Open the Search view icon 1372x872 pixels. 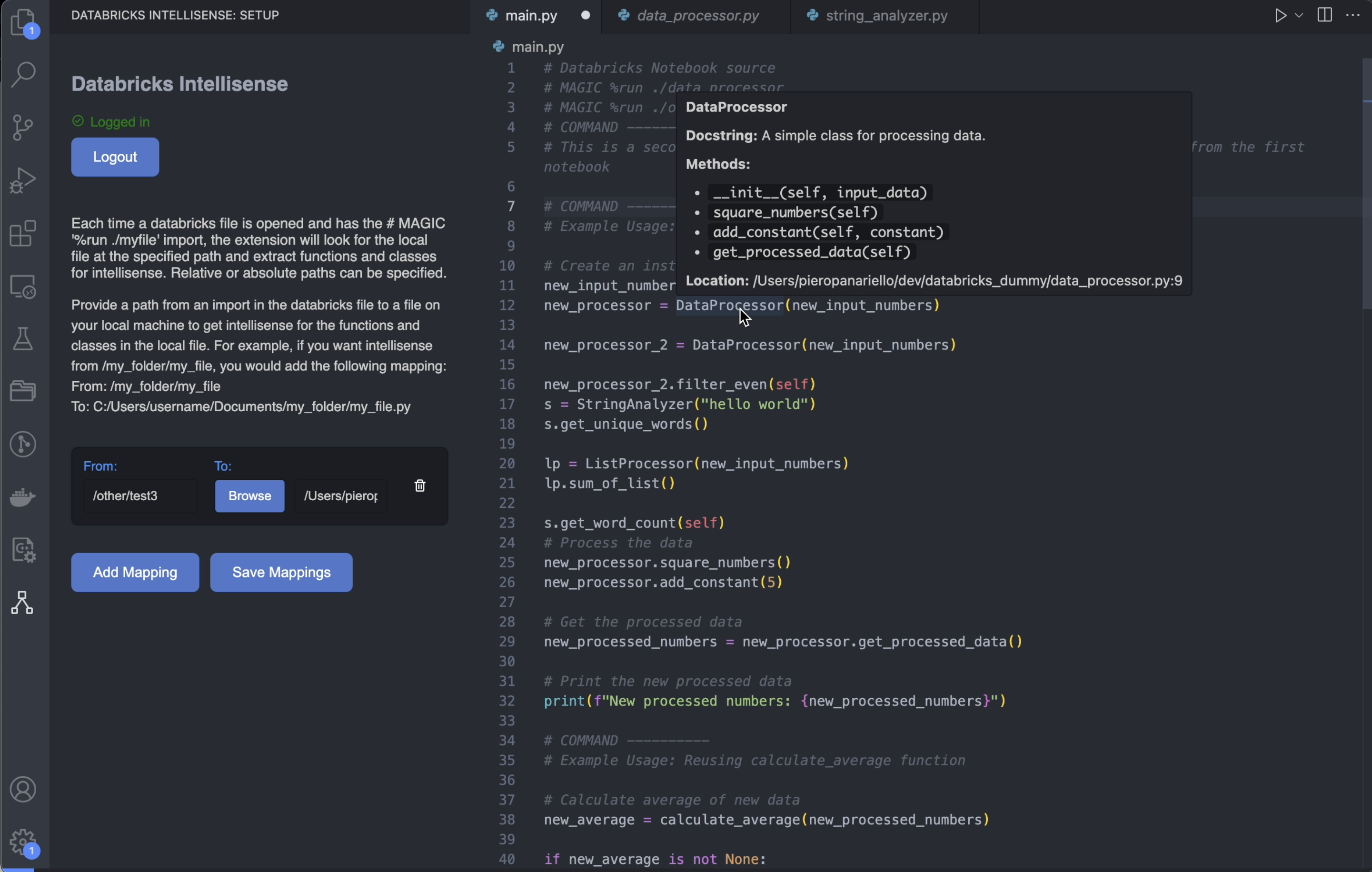click(23, 74)
